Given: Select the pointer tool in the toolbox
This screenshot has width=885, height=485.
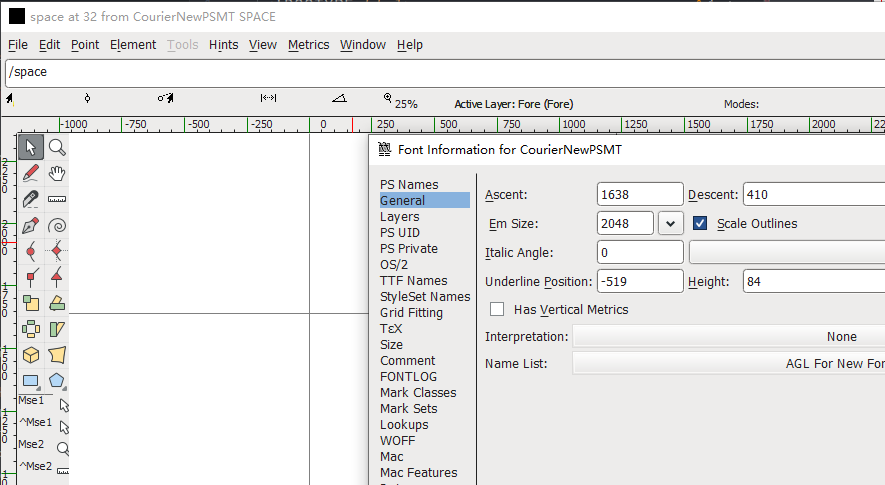Looking at the screenshot, I should (30, 147).
